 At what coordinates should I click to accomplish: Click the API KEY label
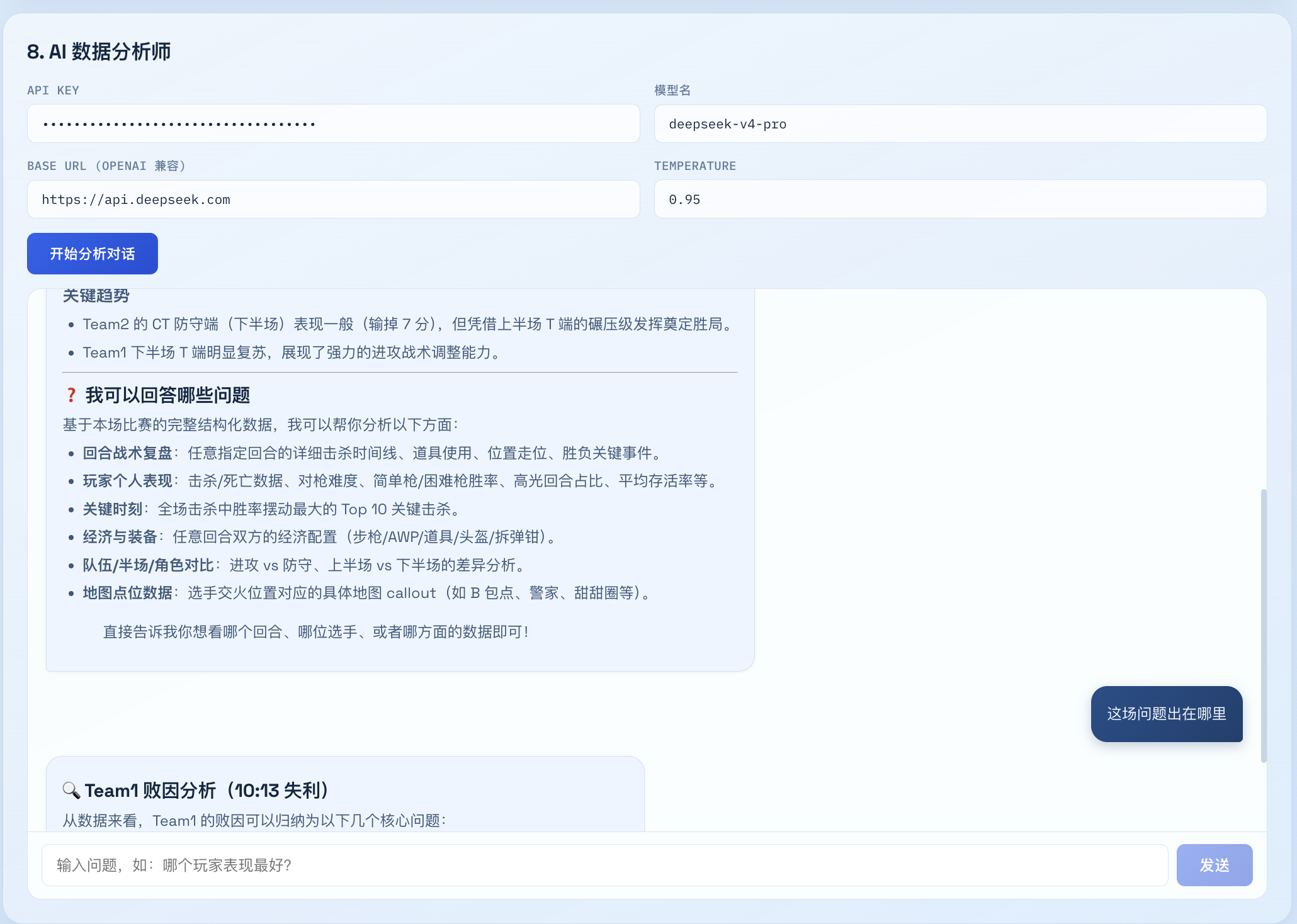tap(53, 91)
